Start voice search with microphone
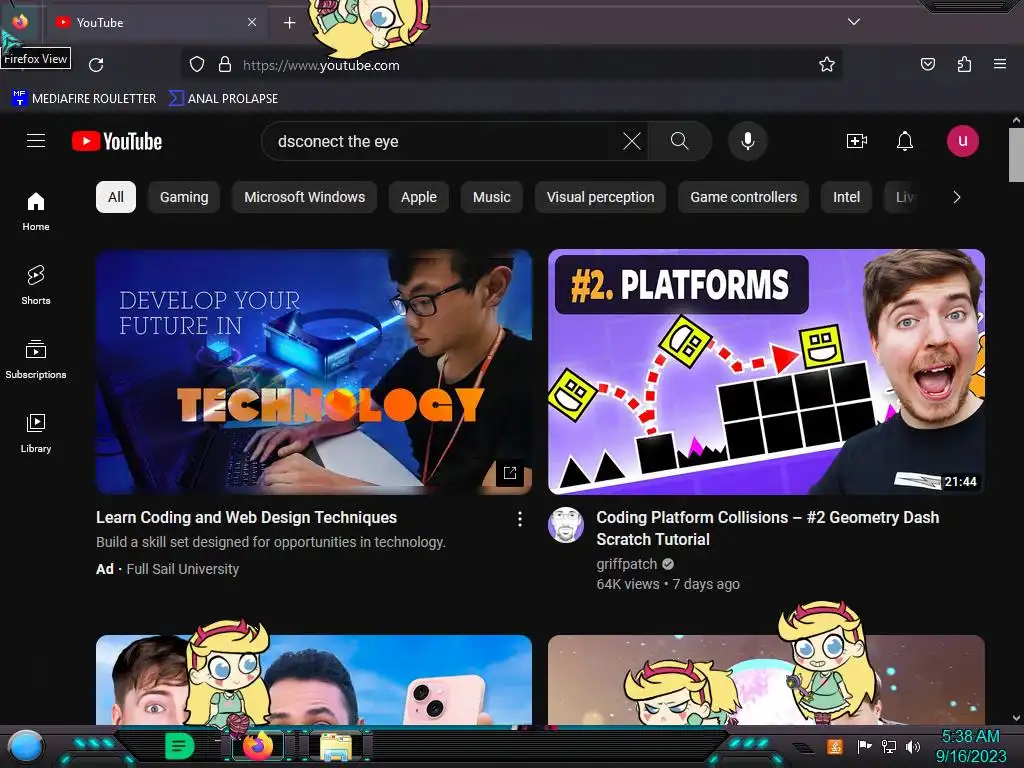Image resolution: width=1024 pixels, height=768 pixels. pyautogui.click(x=748, y=141)
